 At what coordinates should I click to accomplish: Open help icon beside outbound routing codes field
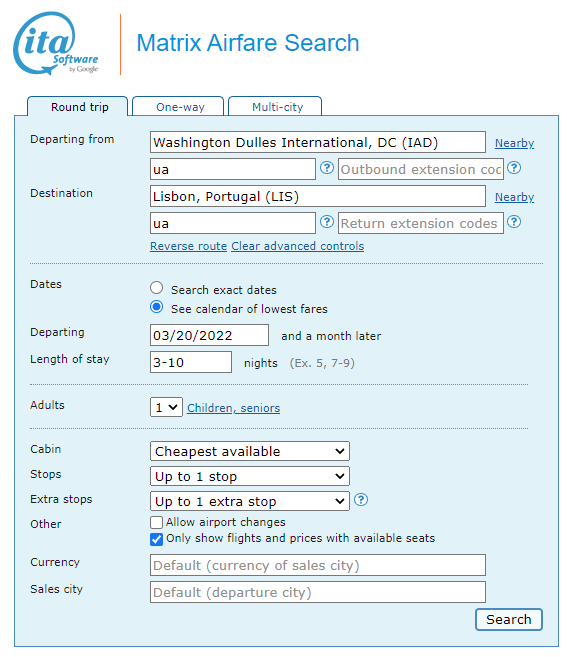pos(327,168)
